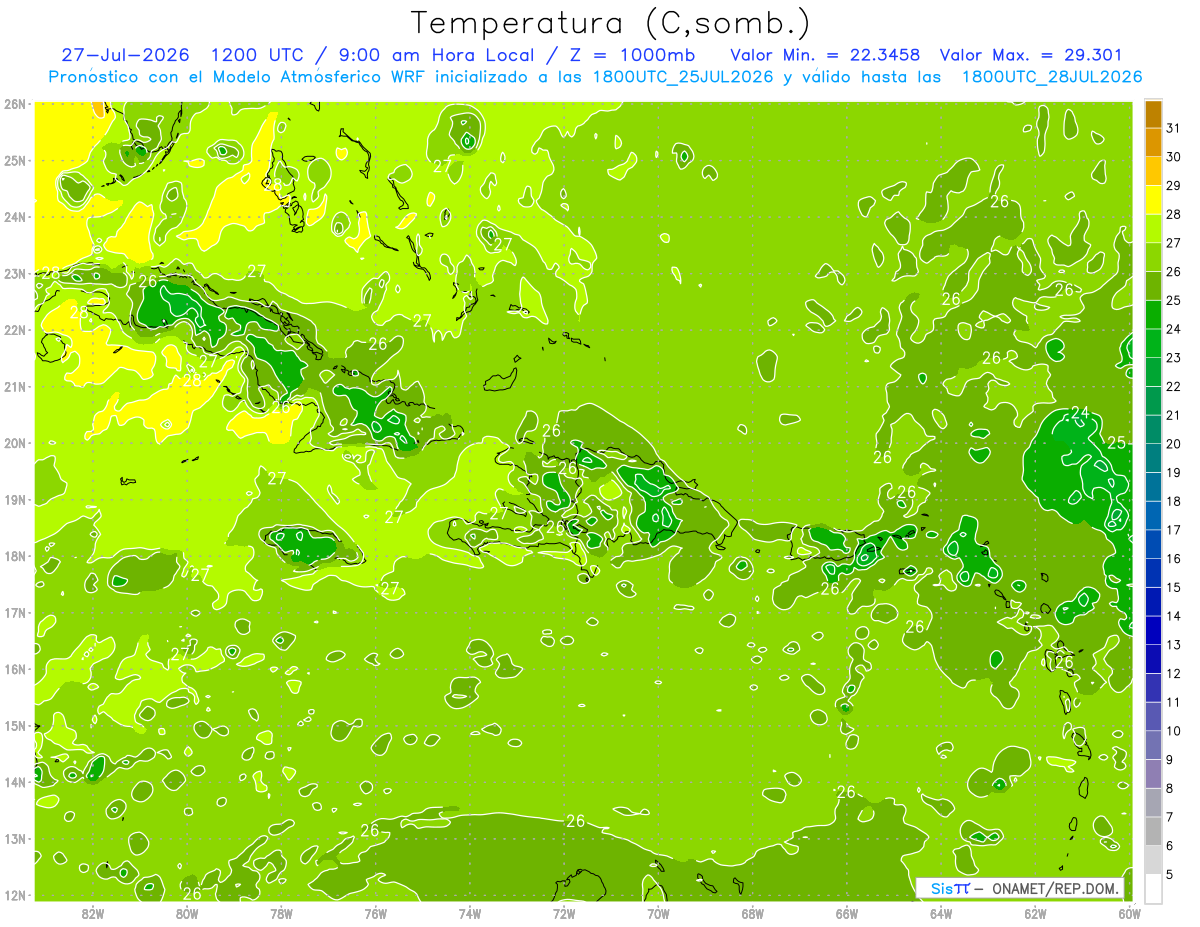The height and width of the screenshot is (927, 1200).
Task: Click the "Temperatura (C,somb.)" chart title
Action: (611, 24)
